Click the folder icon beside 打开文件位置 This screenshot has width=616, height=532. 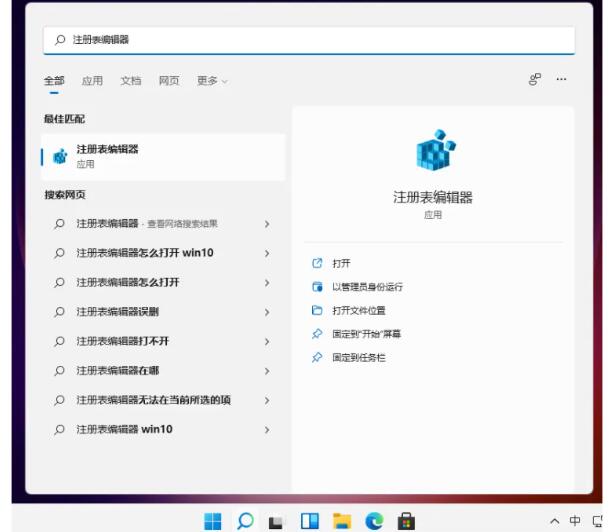(317, 310)
